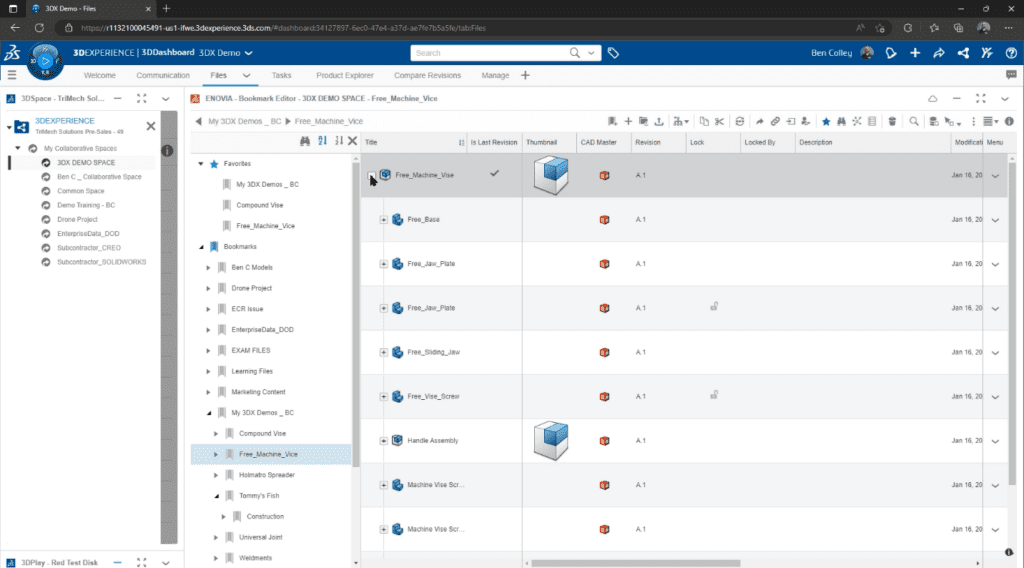Image resolution: width=1024 pixels, height=568 pixels.
Task: Click the Free_Machine_Vise cube thumbnail
Action: pyautogui.click(x=551, y=175)
